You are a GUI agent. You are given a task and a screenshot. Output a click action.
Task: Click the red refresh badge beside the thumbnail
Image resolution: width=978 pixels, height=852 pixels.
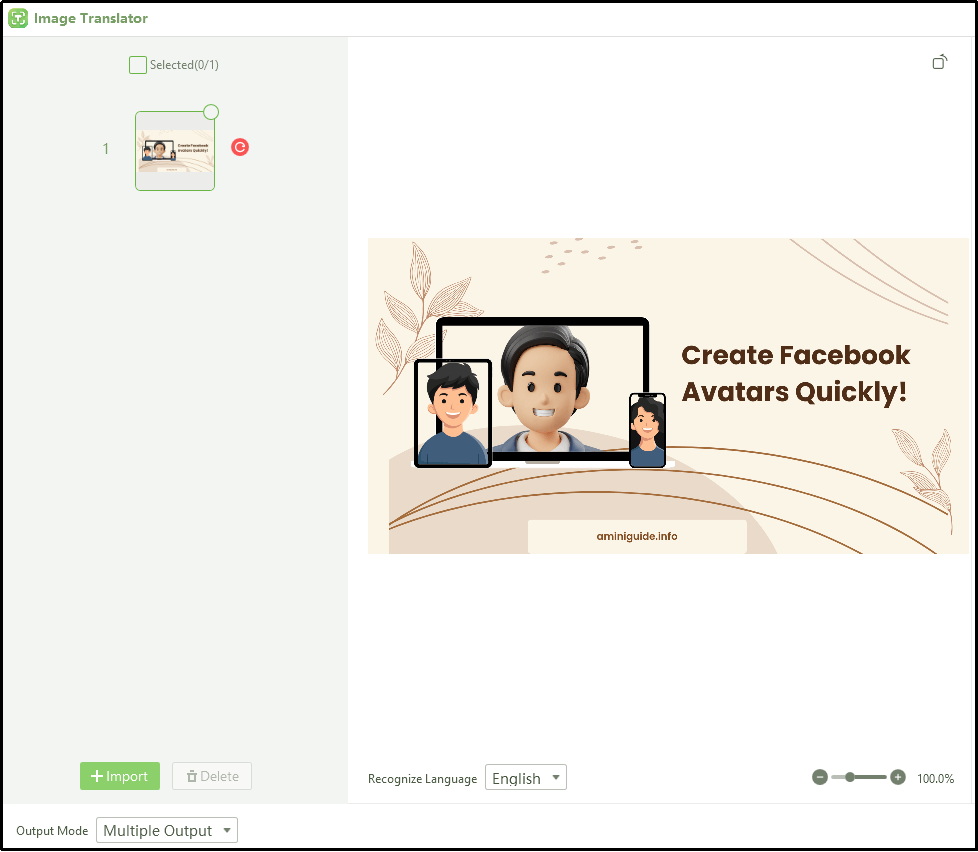pyautogui.click(x=239, y=147)
